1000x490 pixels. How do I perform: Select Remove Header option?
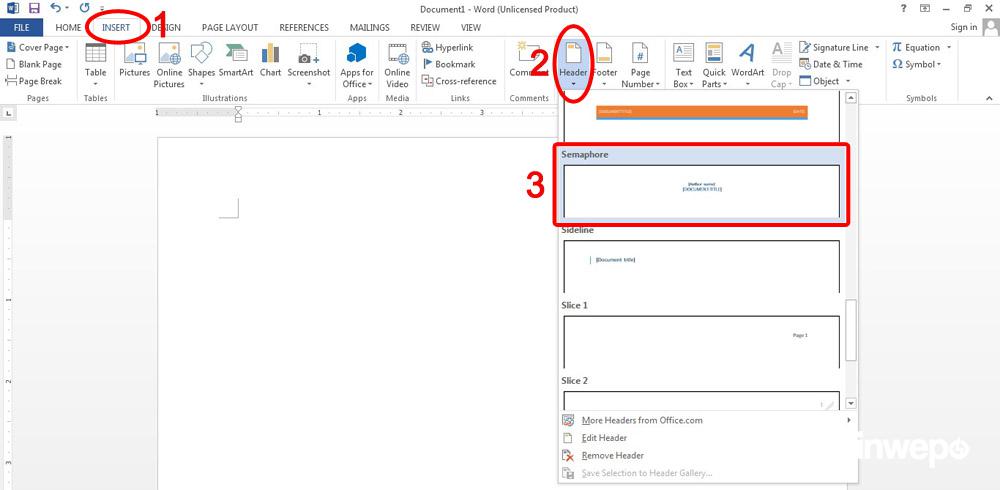pos(612,456)
